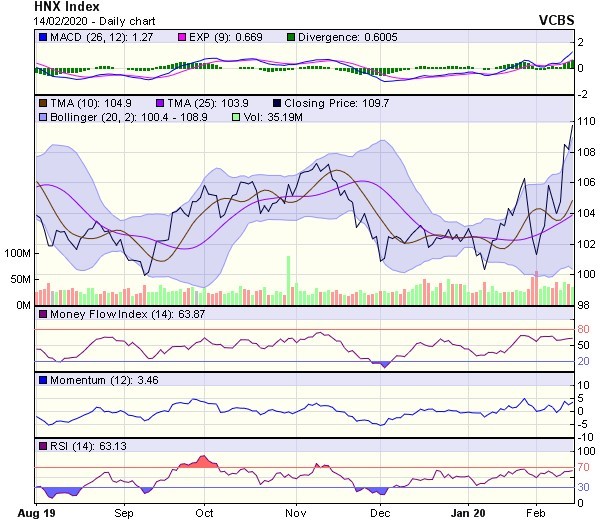Click the purple TMA (25) legend swatch
Viewport: 601px width, 521px height.
point(162,103)
